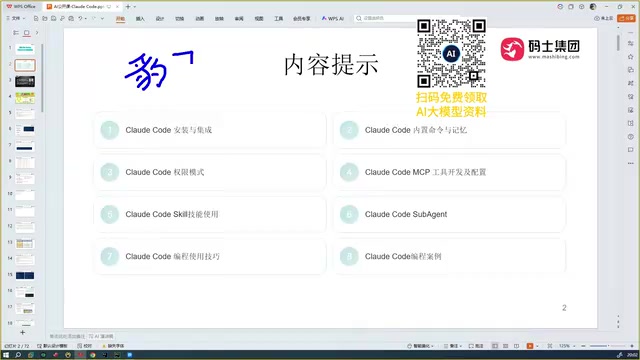Image resolution: width=640 pixels, height=360 pixels.
Task: Expand quick access toolbar customize arrow
Action: click(102, 18)
